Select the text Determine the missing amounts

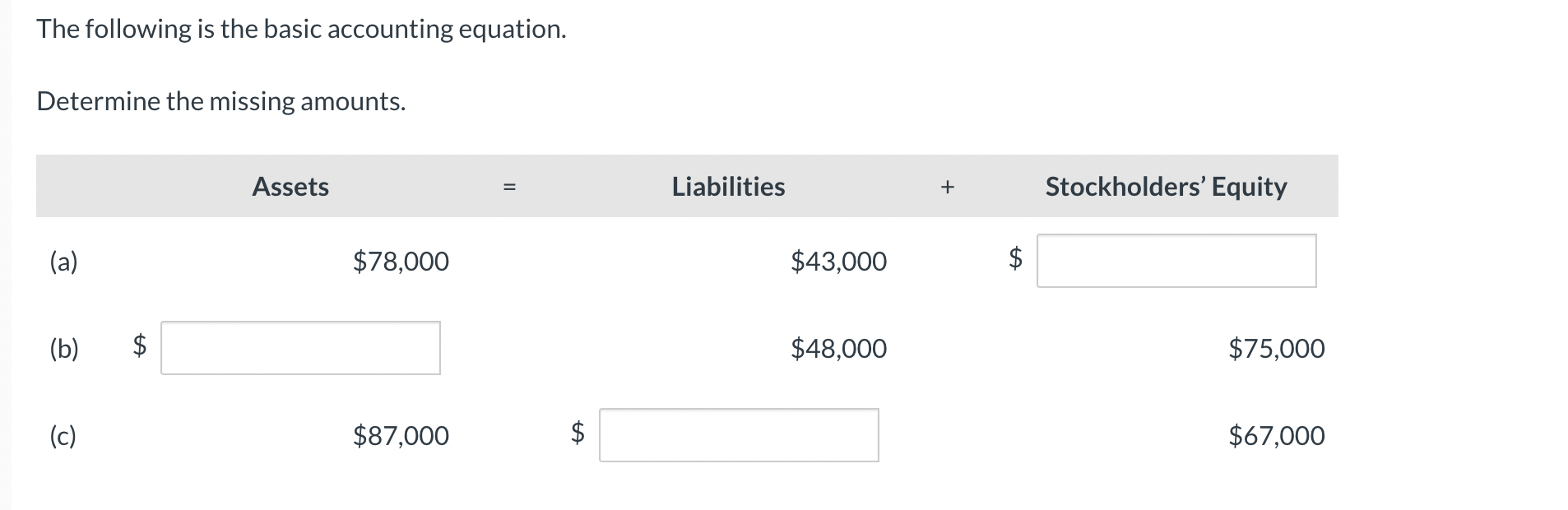(x=220, y=101)
